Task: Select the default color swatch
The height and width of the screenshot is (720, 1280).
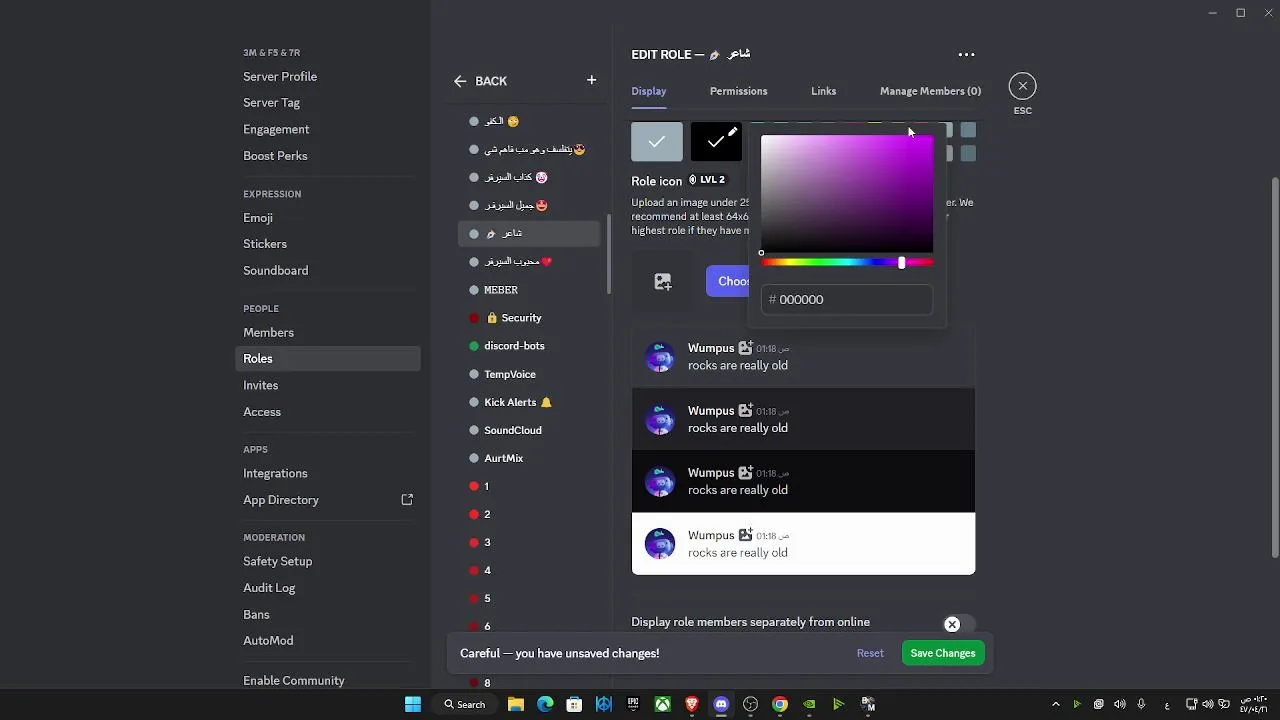Action: point(657,142)
